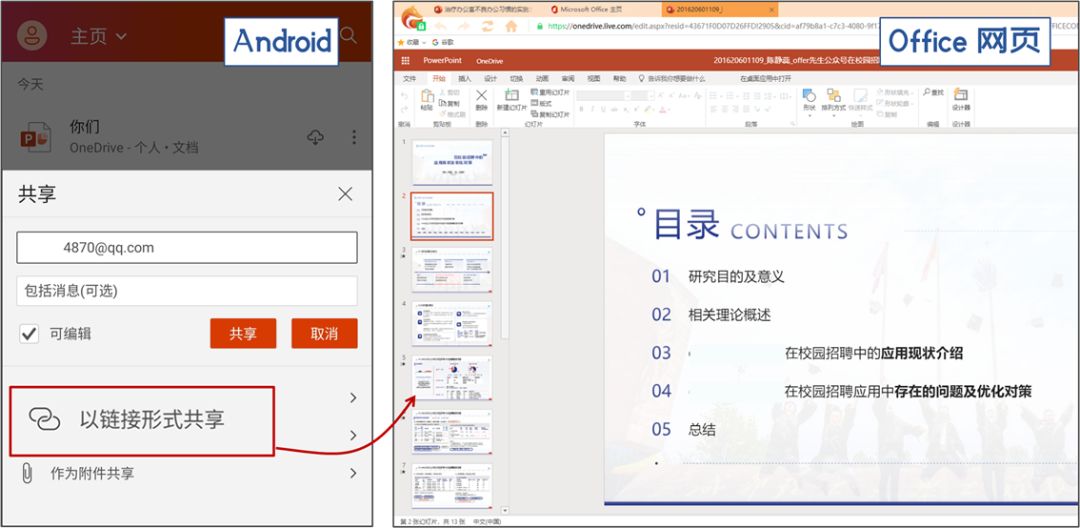Open the 排列方式 arrange menu
Viewport: 1080px width, 528px height.
(x=833, y=101)
